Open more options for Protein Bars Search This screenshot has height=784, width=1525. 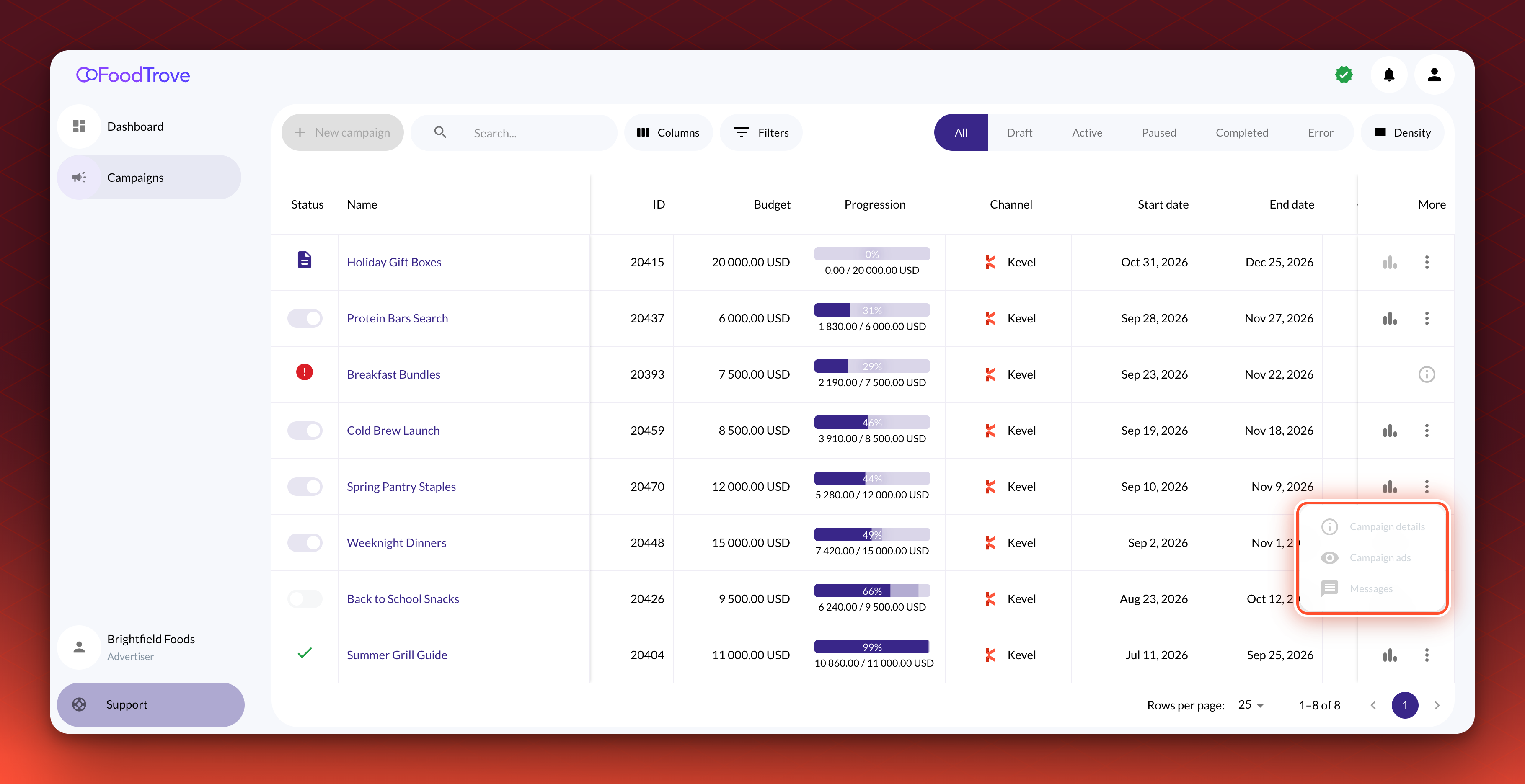coord(1427,318)
